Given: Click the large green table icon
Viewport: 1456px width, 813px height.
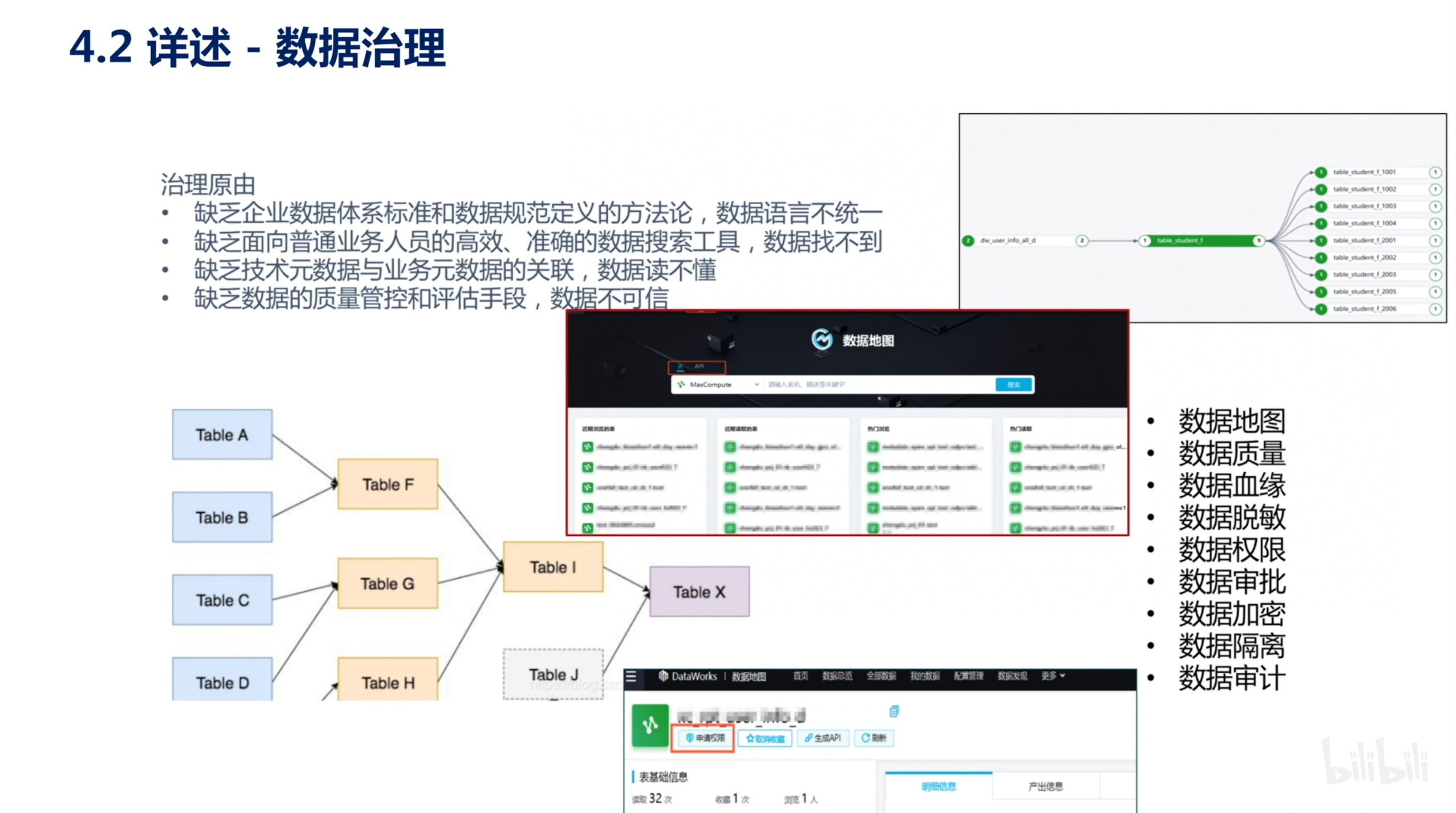Looking at the screenshot, I should click(650, 725).
